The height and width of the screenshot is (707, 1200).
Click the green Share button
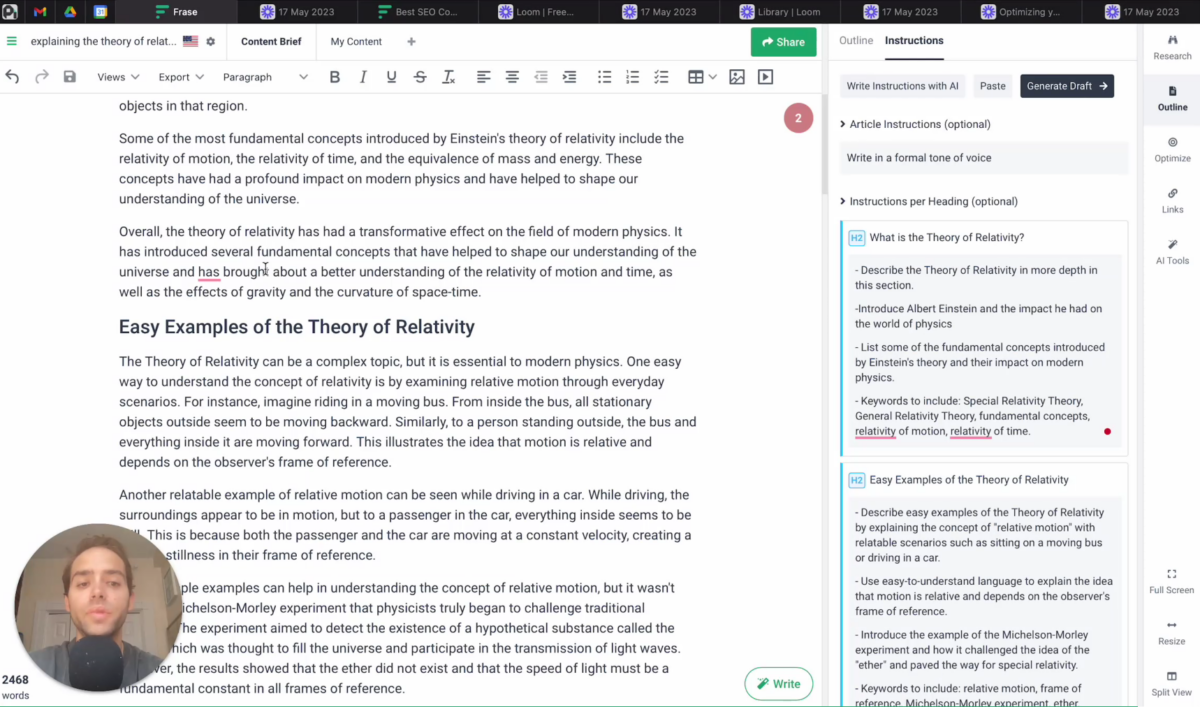[783, 42]
